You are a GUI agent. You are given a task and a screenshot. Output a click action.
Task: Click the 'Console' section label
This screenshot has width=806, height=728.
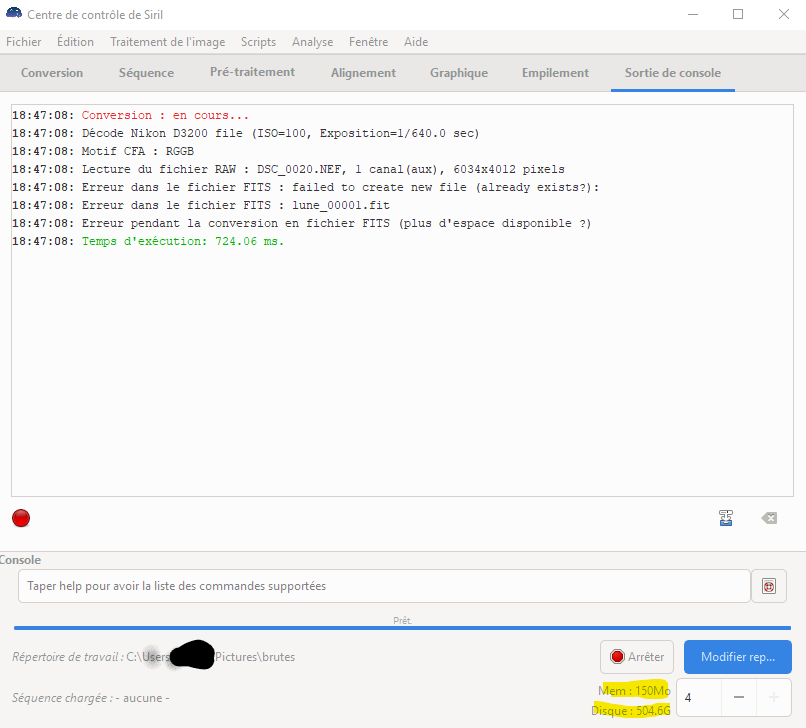click(x=20, y=559)
